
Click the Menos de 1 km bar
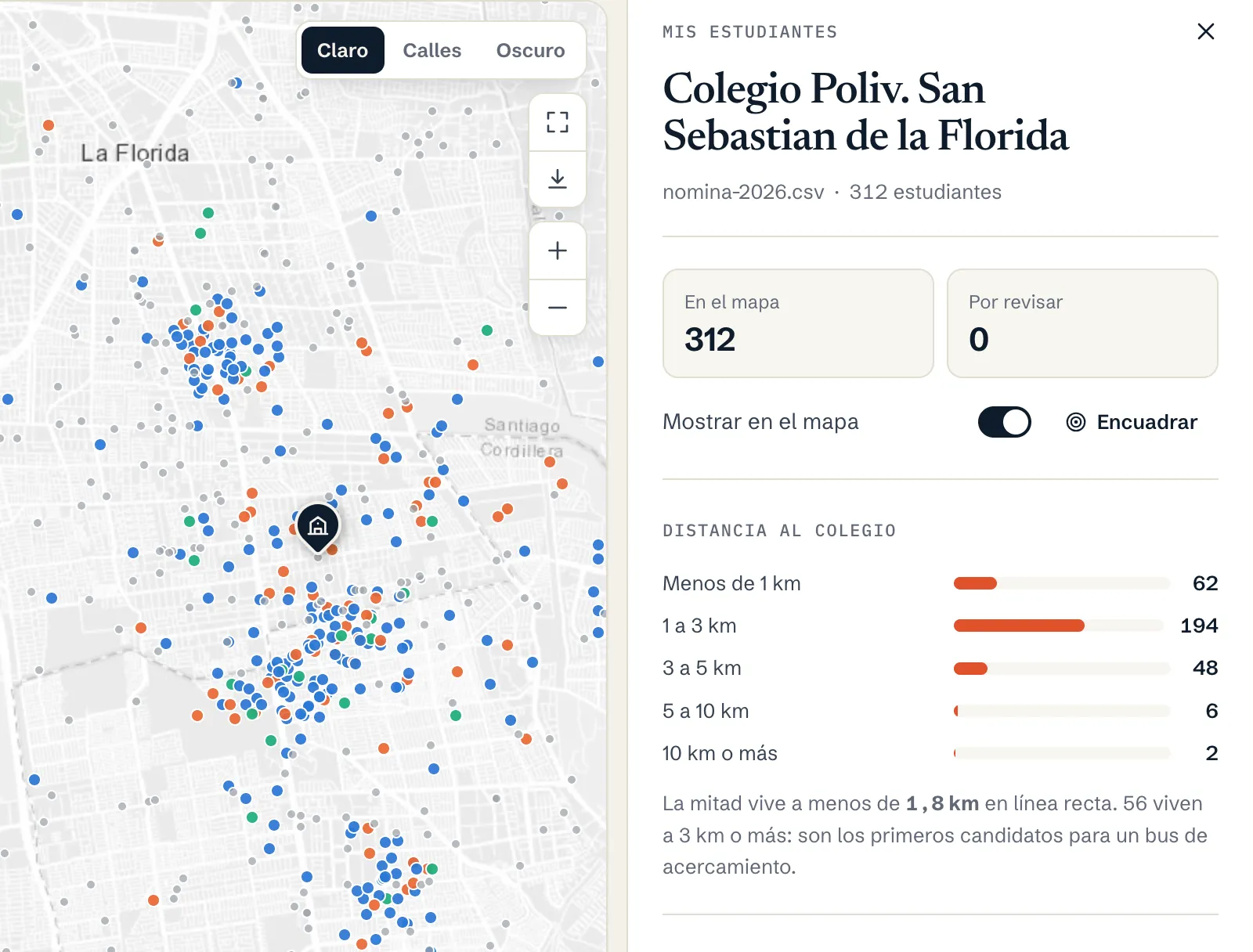[1061, 583]
